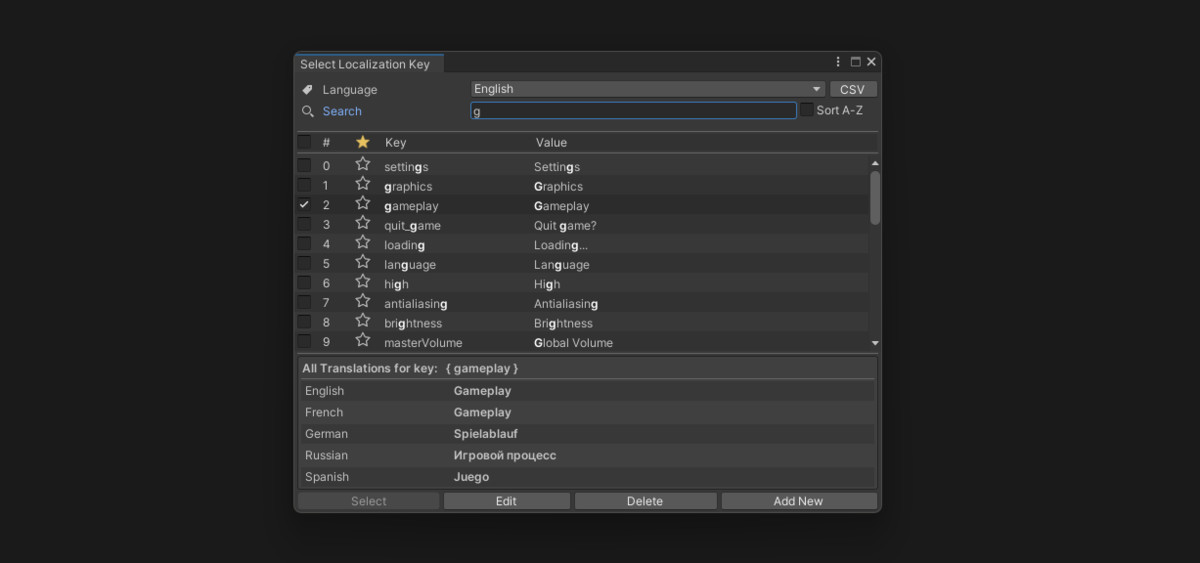This screenshot has height=563, width=1200.
Task: Click the 'Global Volume' value
Action: tap(573, 342)
